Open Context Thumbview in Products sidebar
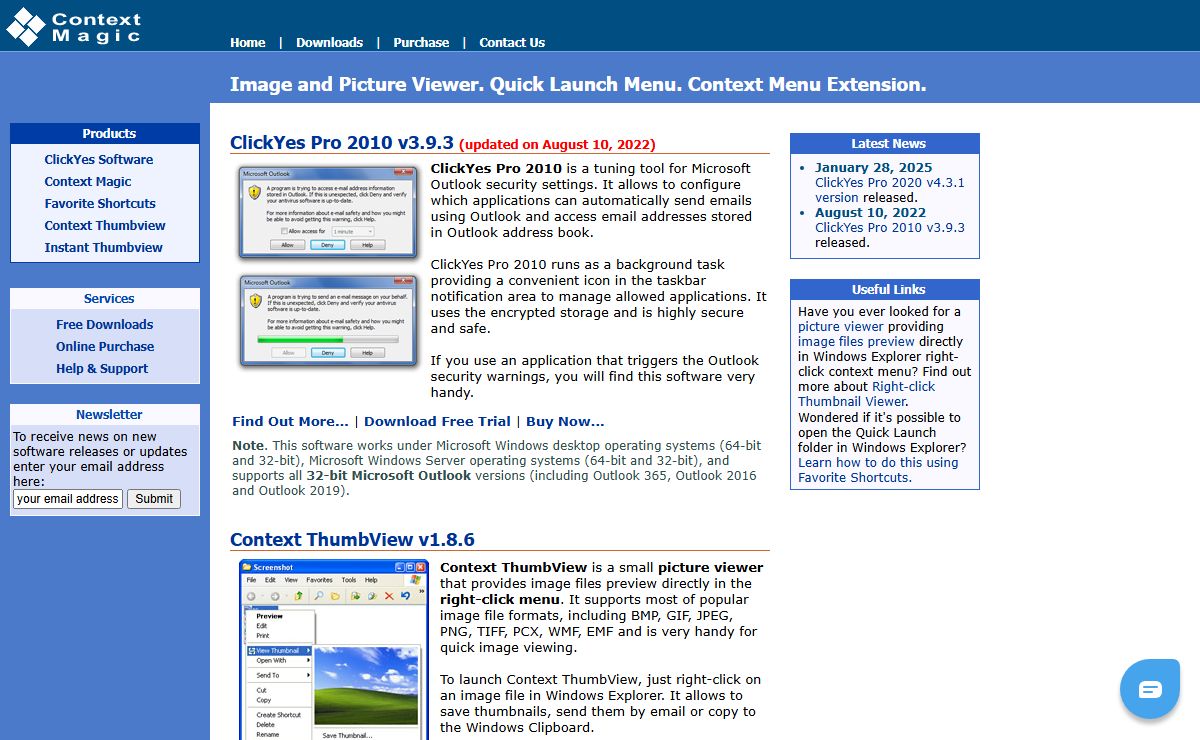The image size is (1200, 740). pyautogui.click(x=105, y=225)
